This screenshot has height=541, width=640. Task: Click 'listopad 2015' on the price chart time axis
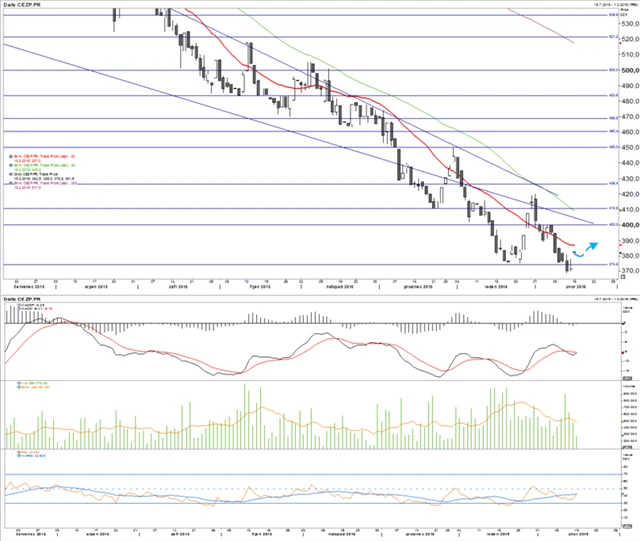[340, 287]
